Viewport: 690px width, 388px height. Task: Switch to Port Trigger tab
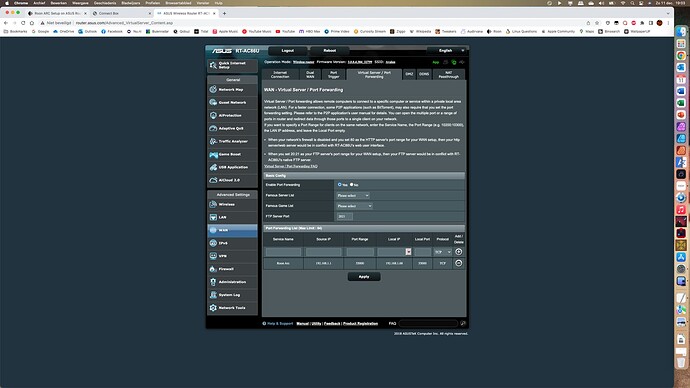pos(334,74)
